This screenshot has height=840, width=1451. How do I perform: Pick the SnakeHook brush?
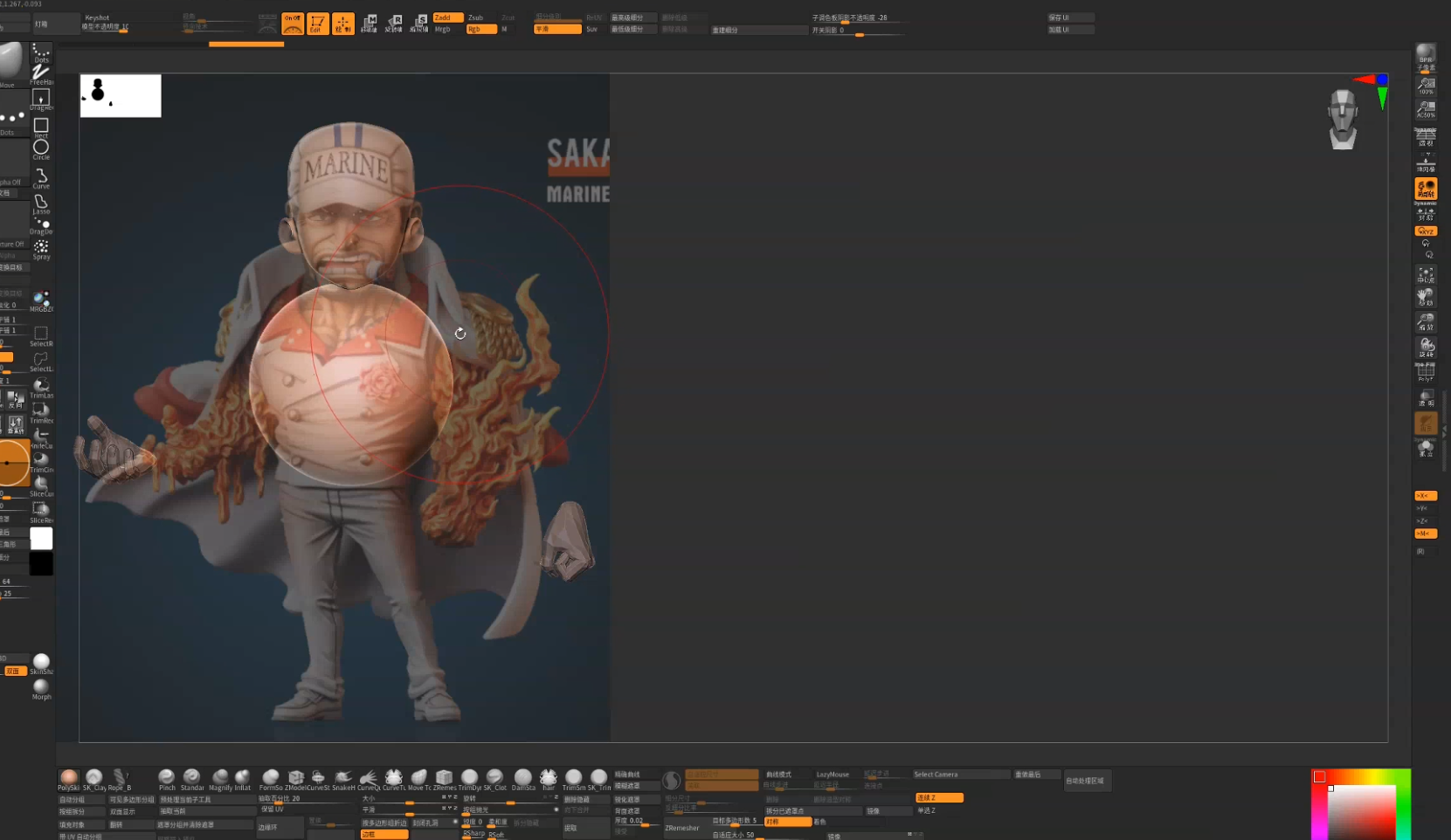343,779
